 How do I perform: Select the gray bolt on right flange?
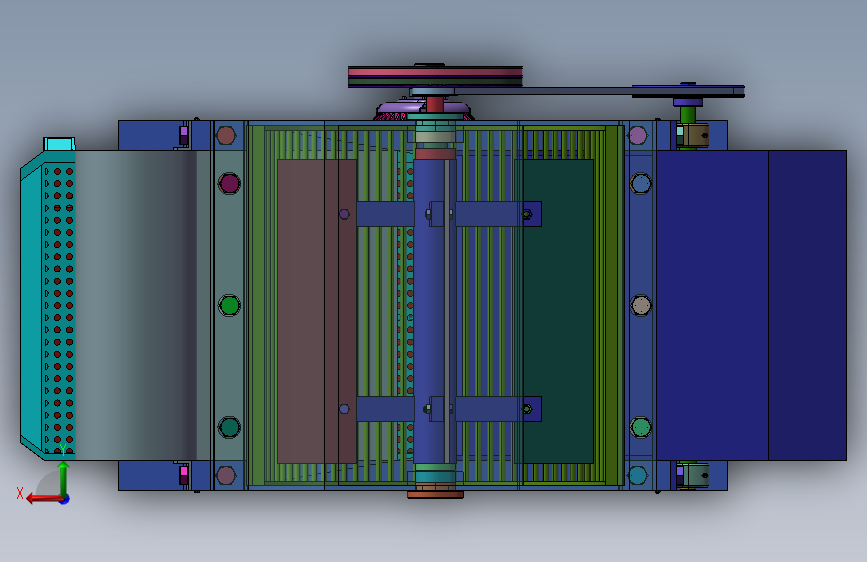pyautogui.click(x=641, y=305)
